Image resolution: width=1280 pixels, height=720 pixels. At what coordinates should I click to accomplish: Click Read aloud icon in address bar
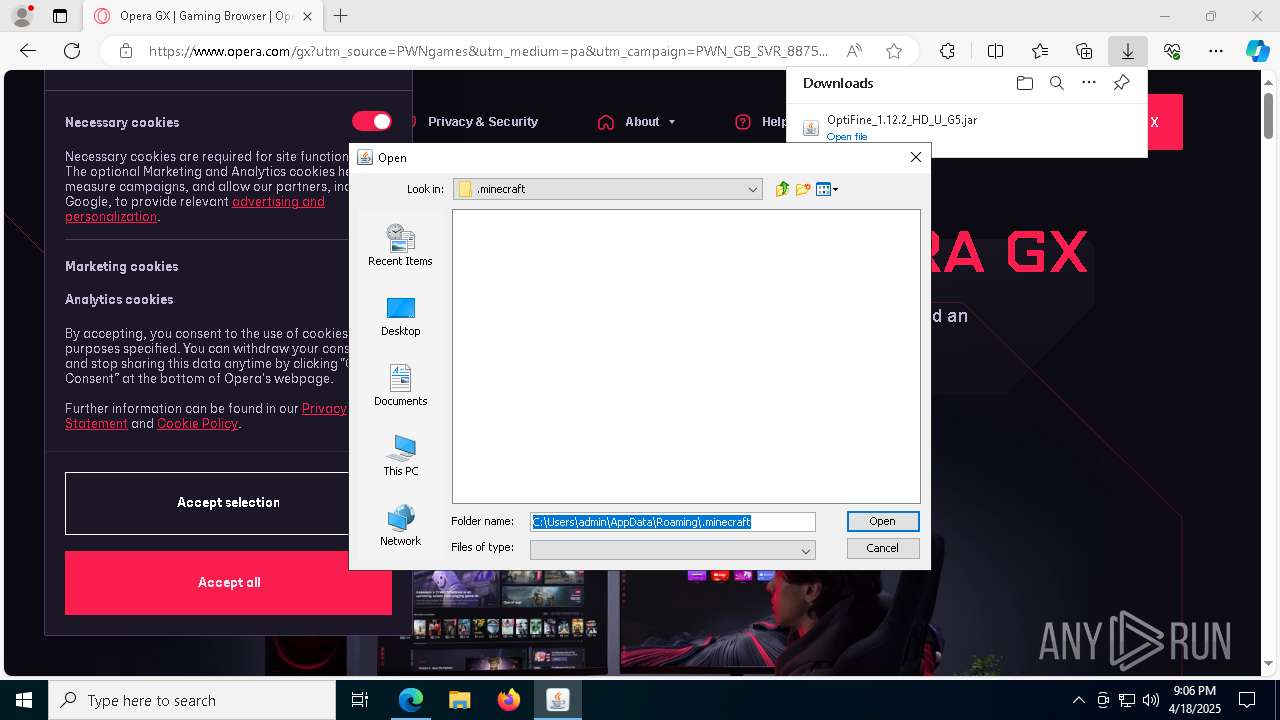(854, 51)
